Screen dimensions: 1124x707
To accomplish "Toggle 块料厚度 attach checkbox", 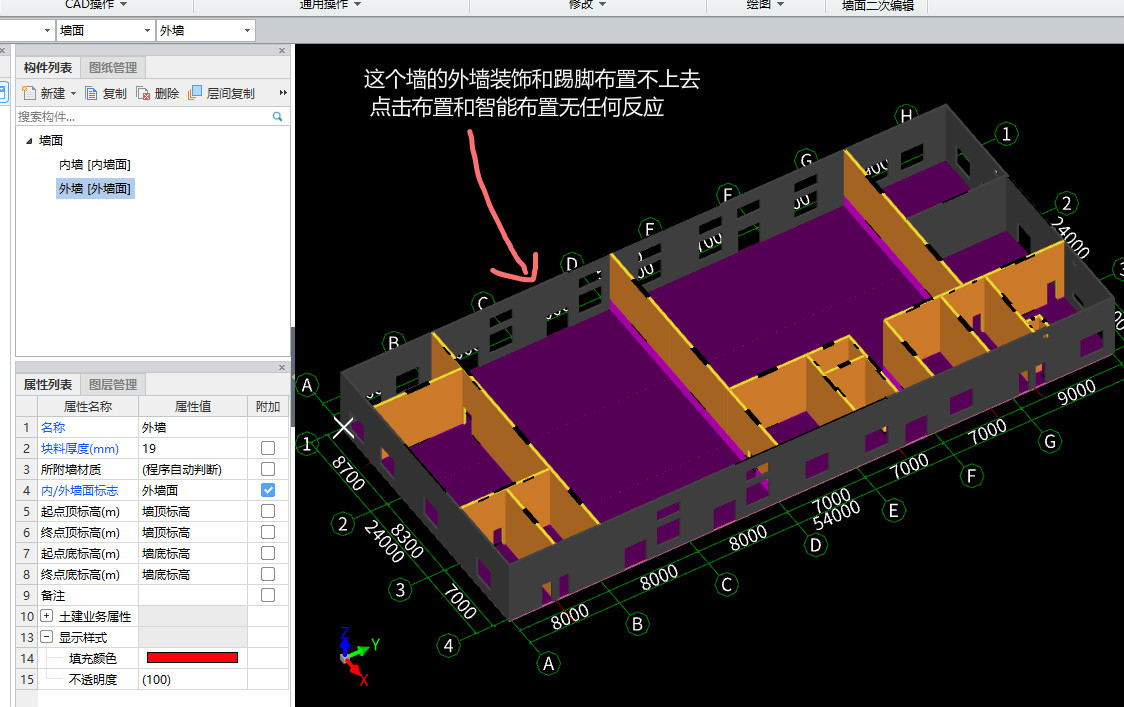I will click(x=268, y=448).
